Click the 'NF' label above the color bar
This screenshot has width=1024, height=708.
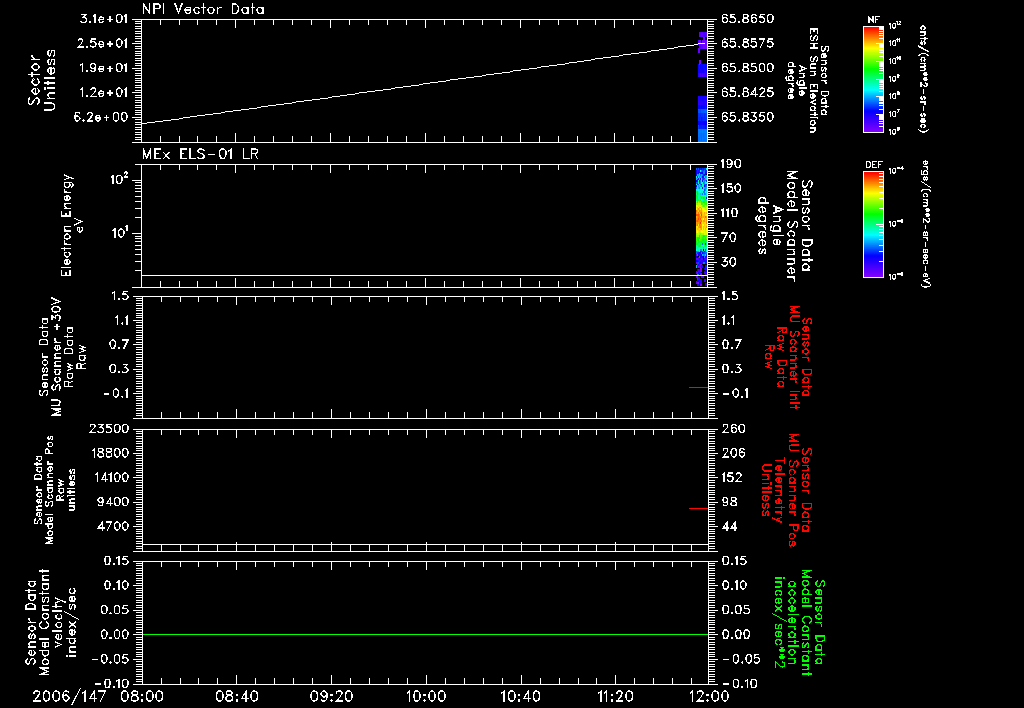872,20
